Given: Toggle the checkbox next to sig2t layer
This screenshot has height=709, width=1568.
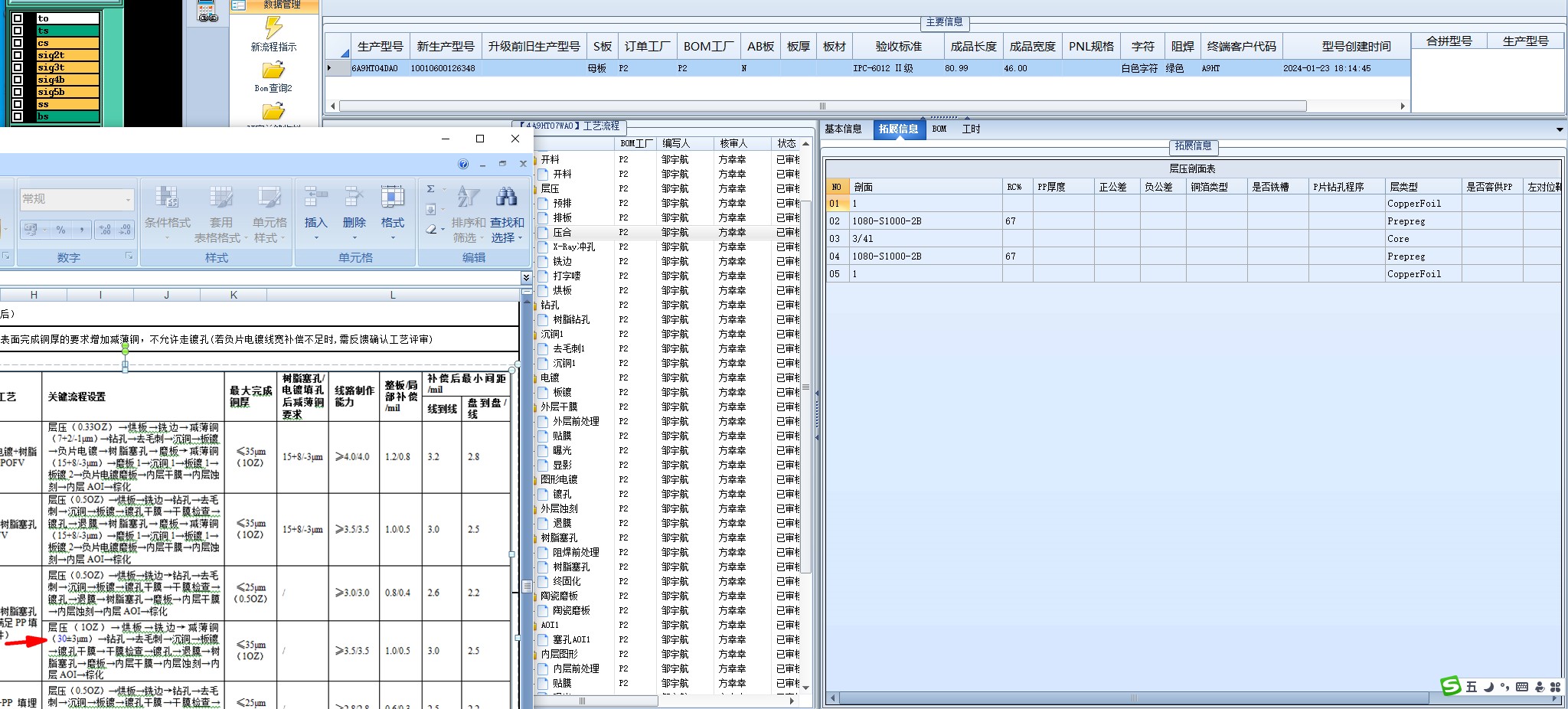Looking at the screenshot, I should pos(18,55).
